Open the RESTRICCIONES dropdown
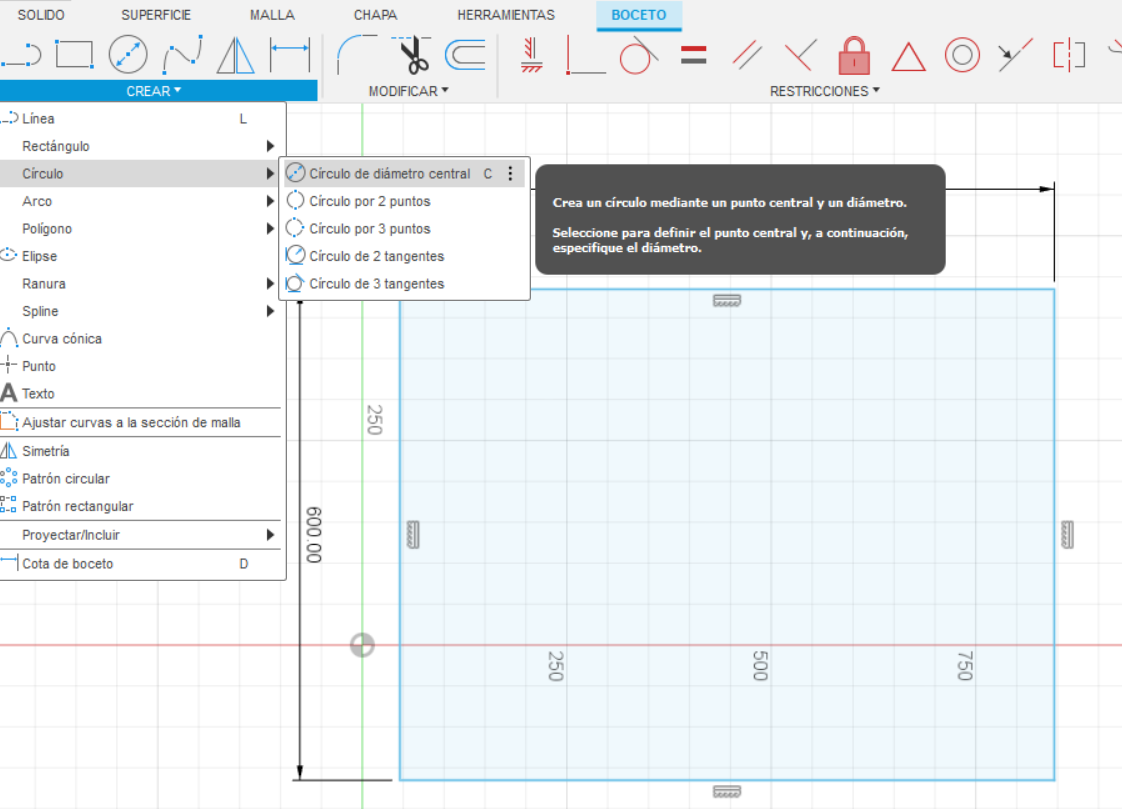Screen dimensions: 1122x809 (x=824, y=91)
